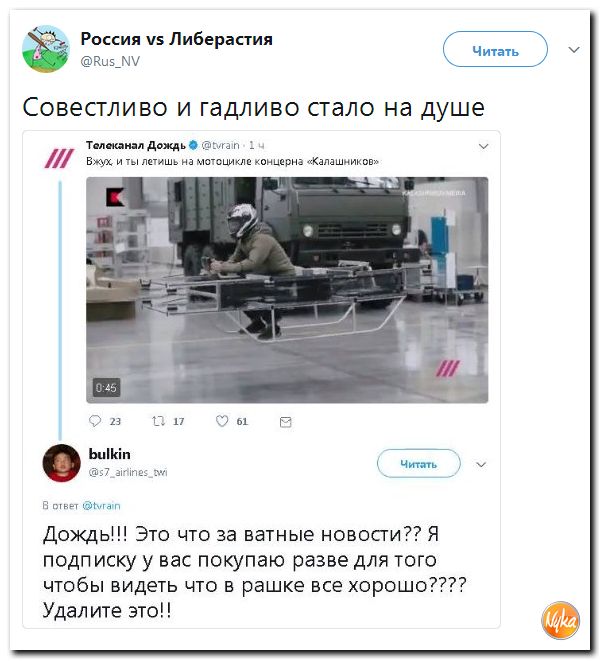Retweet using the arrows icon showing 17

click(x=158, y=421)
